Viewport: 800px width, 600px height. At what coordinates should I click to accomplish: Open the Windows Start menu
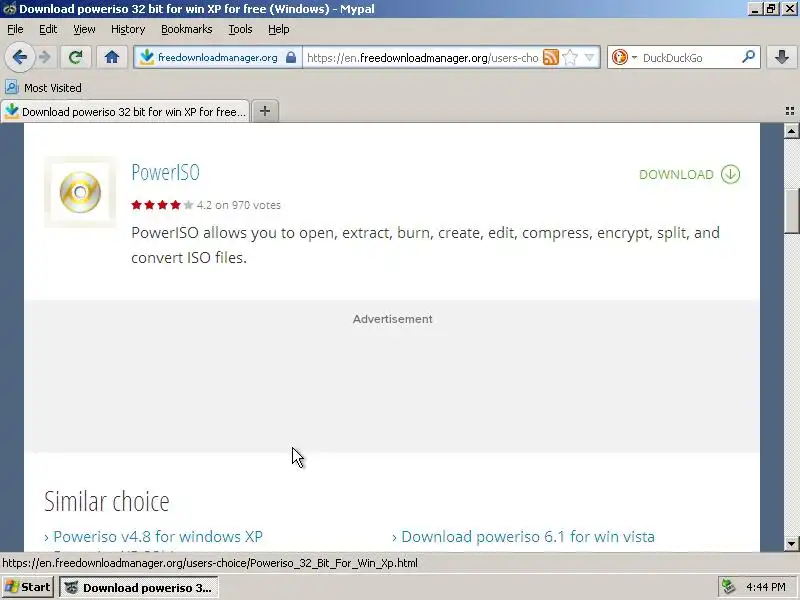(28, 587)
